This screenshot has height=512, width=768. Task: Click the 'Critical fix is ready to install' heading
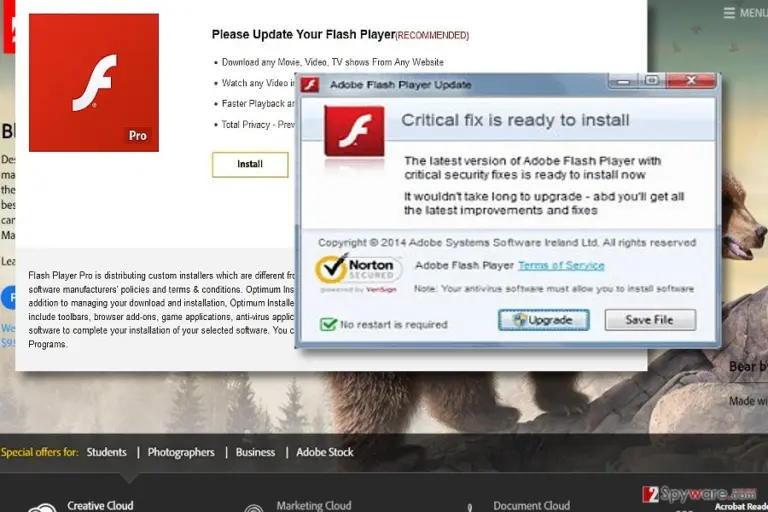click(515, 120)
